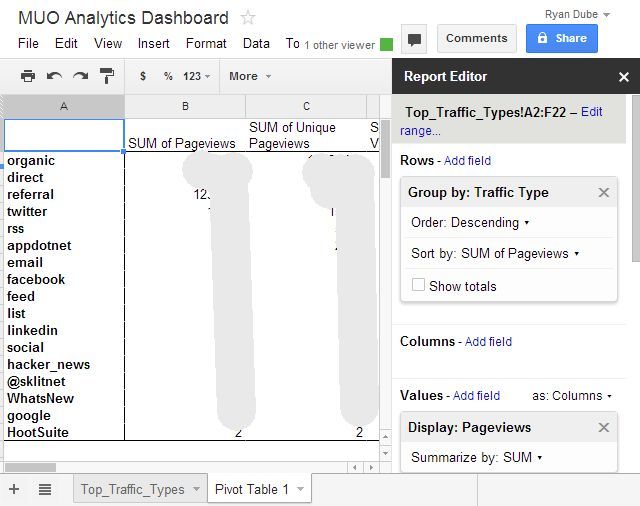Click the scroll up arrow below the grid
The image size is (640, 506).
(x=385, y=437)
